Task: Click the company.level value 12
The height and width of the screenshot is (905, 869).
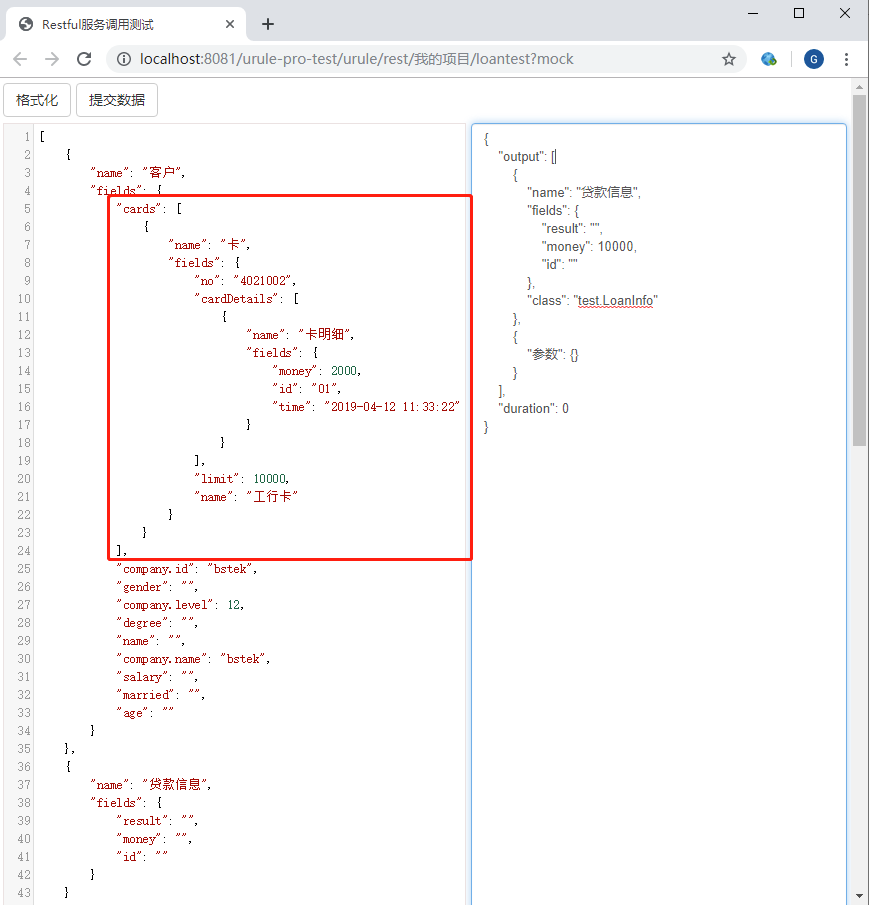Action: click(234, 605)
